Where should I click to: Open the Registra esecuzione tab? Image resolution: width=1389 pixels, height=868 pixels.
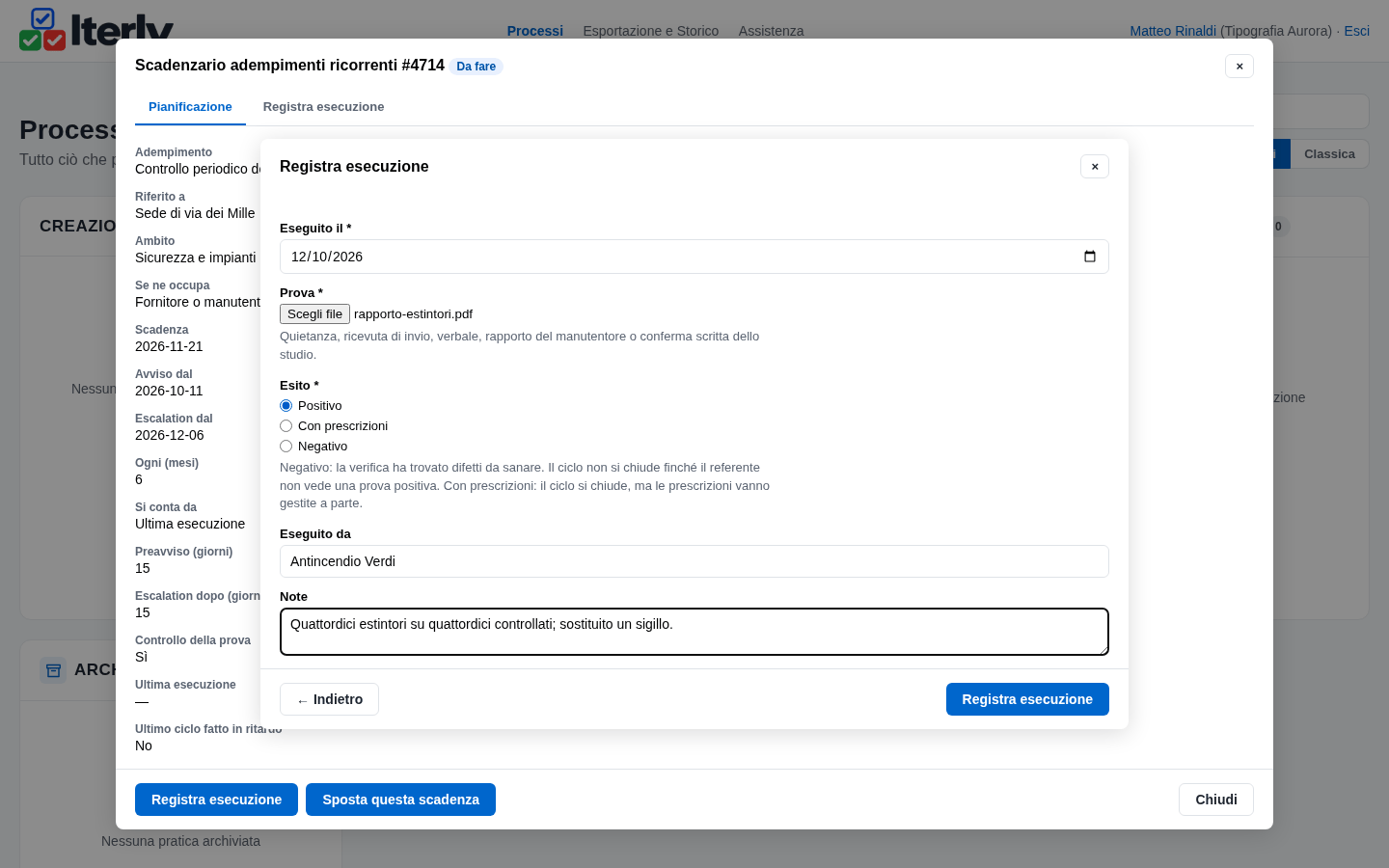[323, 107]
